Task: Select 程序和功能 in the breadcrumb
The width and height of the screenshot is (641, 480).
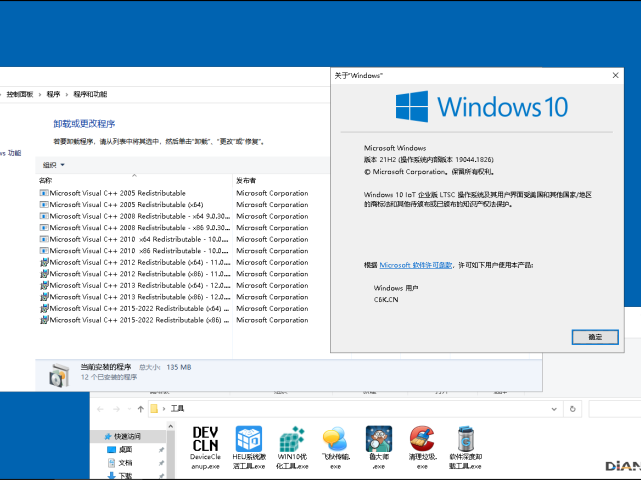Action: click(x=90, y=94)
